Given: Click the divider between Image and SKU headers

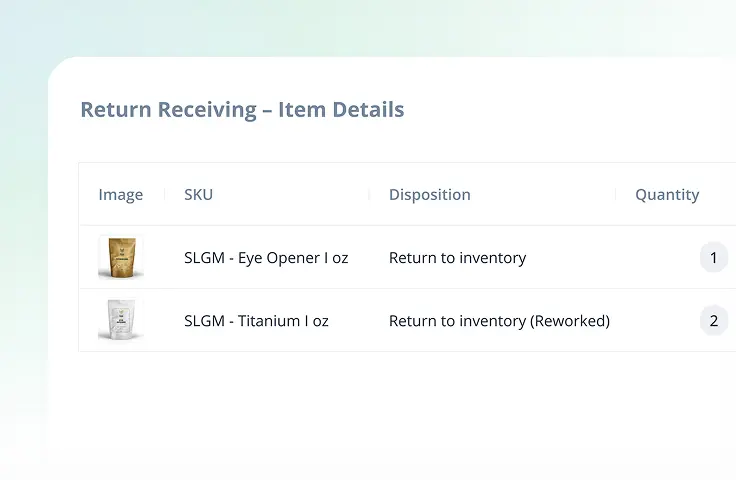Looking at the screenshot, I should pos(165,195).
